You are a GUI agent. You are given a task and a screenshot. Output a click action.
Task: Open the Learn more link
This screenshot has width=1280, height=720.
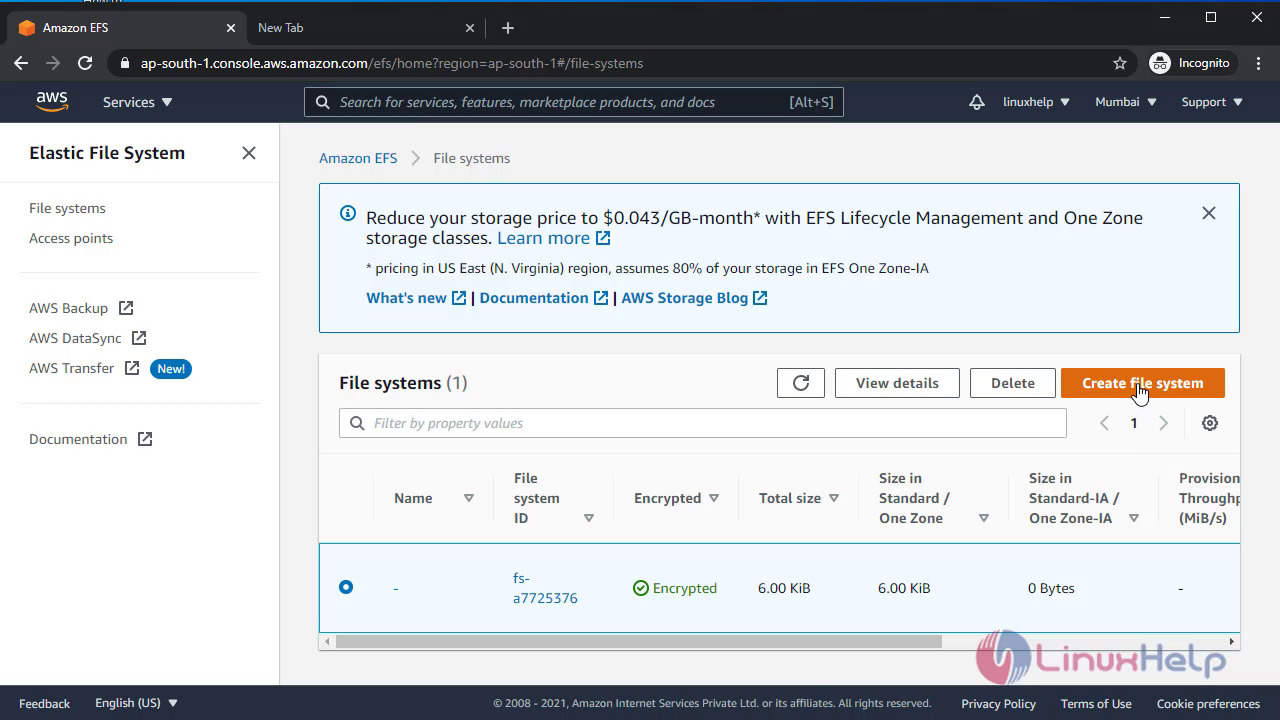pyautogui.click(x=553, y=238)
